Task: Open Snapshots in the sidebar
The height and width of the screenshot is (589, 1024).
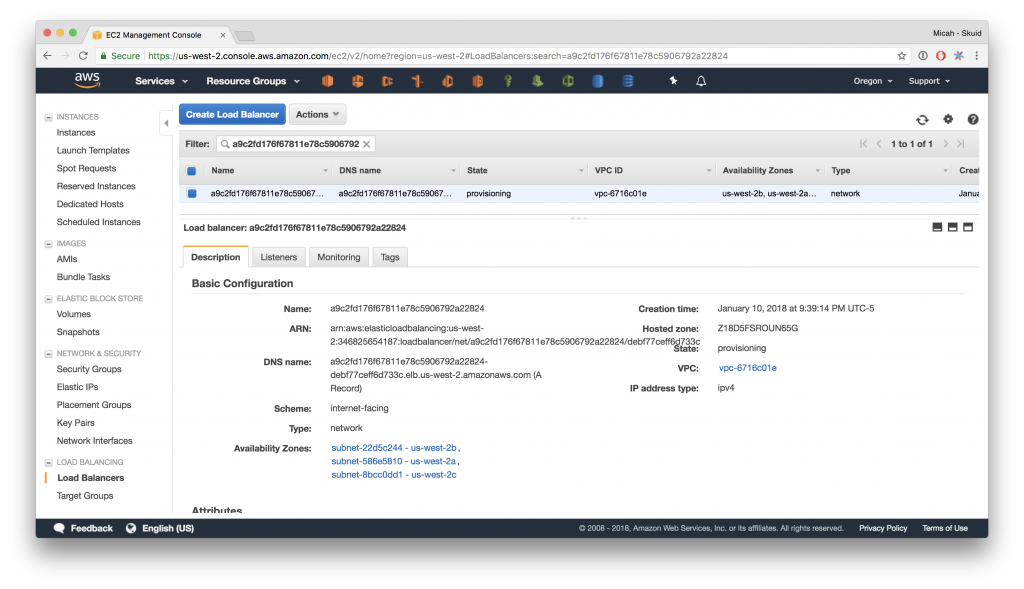Action: pos(78,332)
